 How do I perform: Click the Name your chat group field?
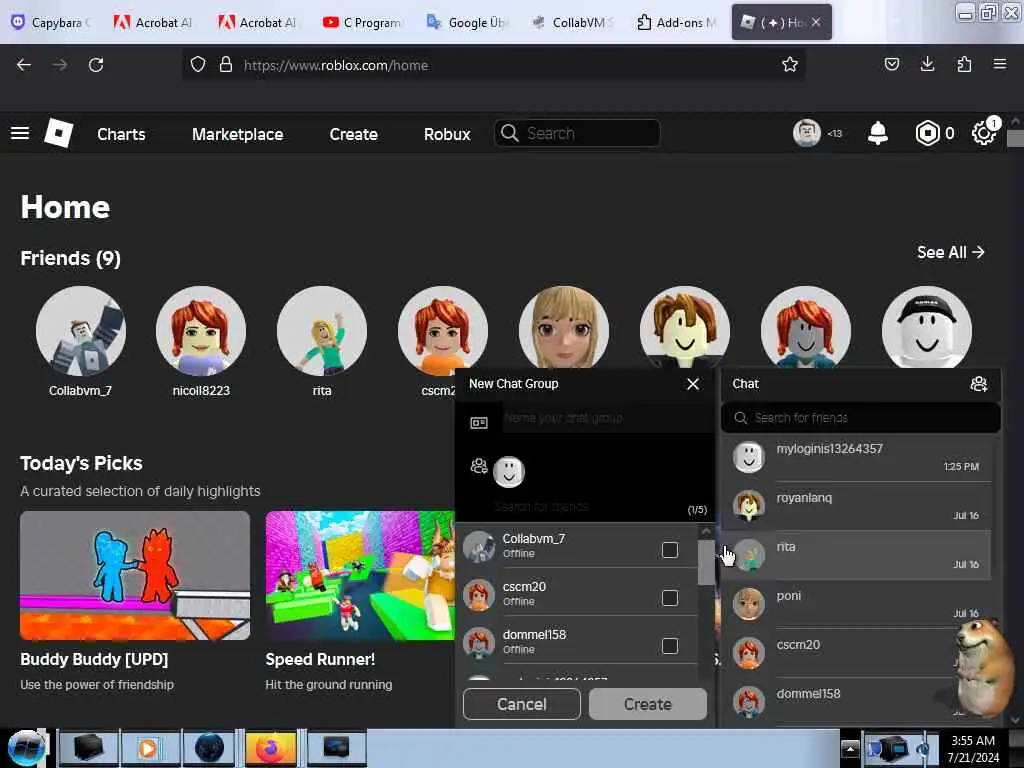[x=607, y=418]
